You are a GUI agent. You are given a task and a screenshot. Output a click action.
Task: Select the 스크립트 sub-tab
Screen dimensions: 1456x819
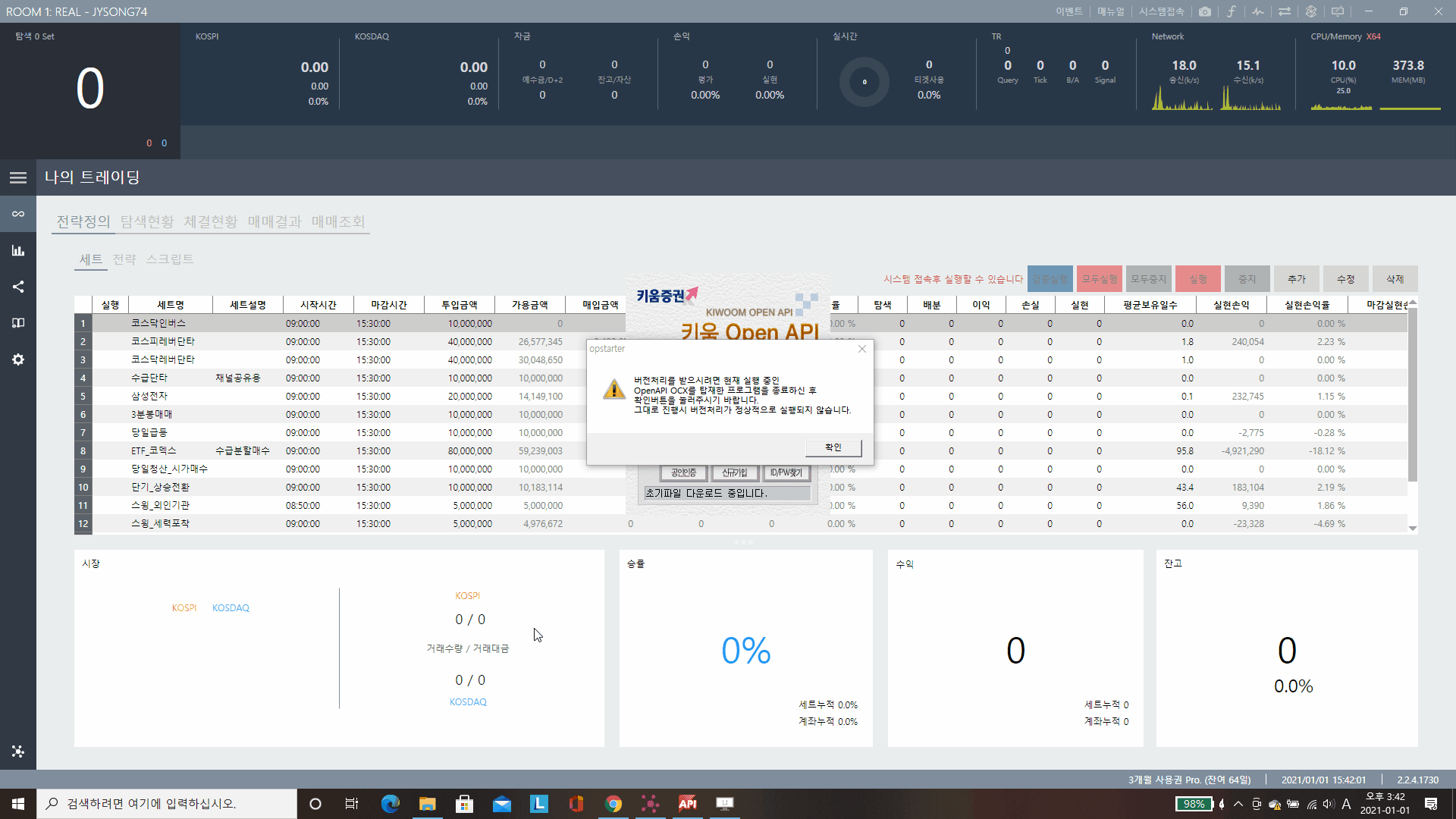click(x=170, y=259)
